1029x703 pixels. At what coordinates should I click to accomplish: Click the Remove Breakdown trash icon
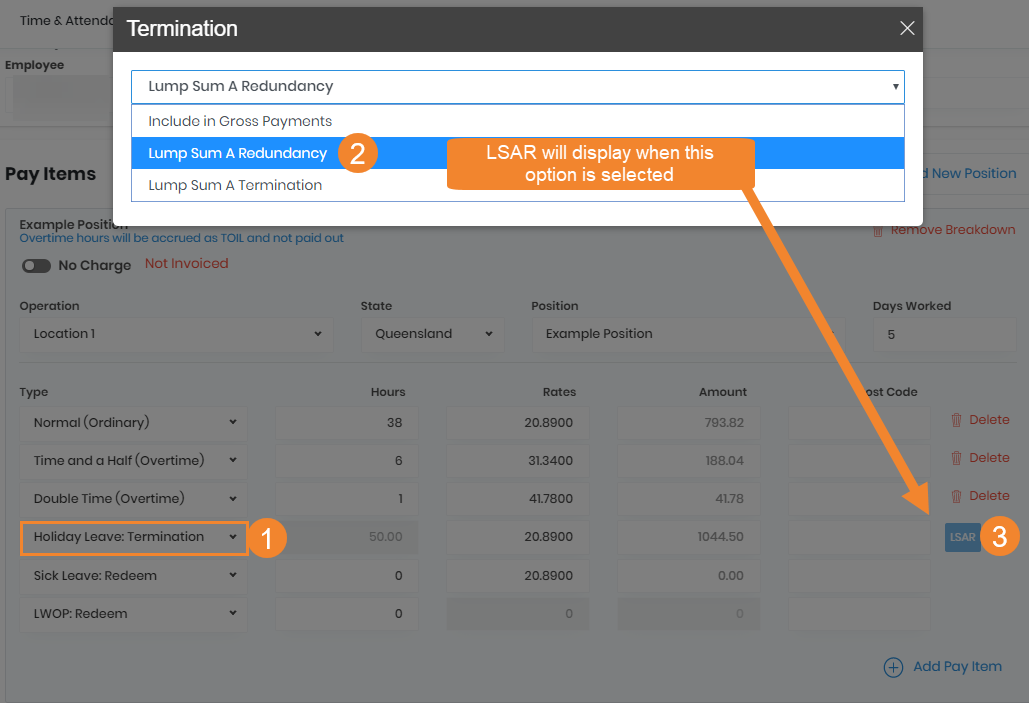[x=878, y=230]
